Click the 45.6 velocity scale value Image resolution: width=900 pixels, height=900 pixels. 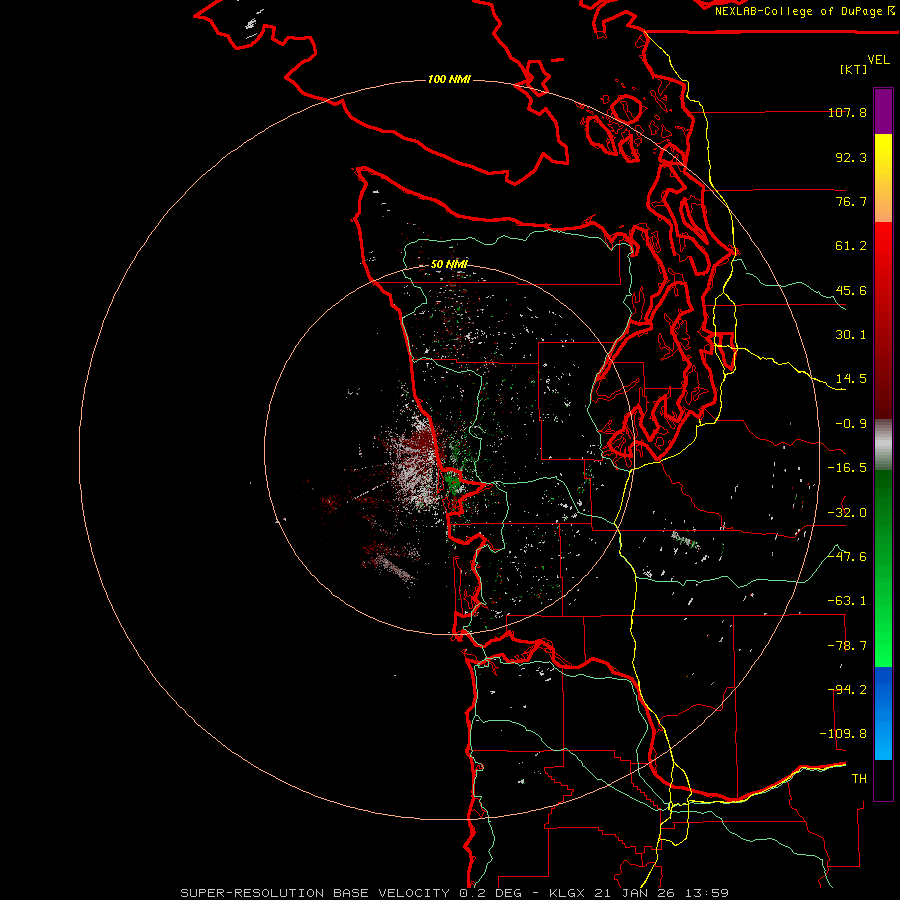tap(851, 290)
